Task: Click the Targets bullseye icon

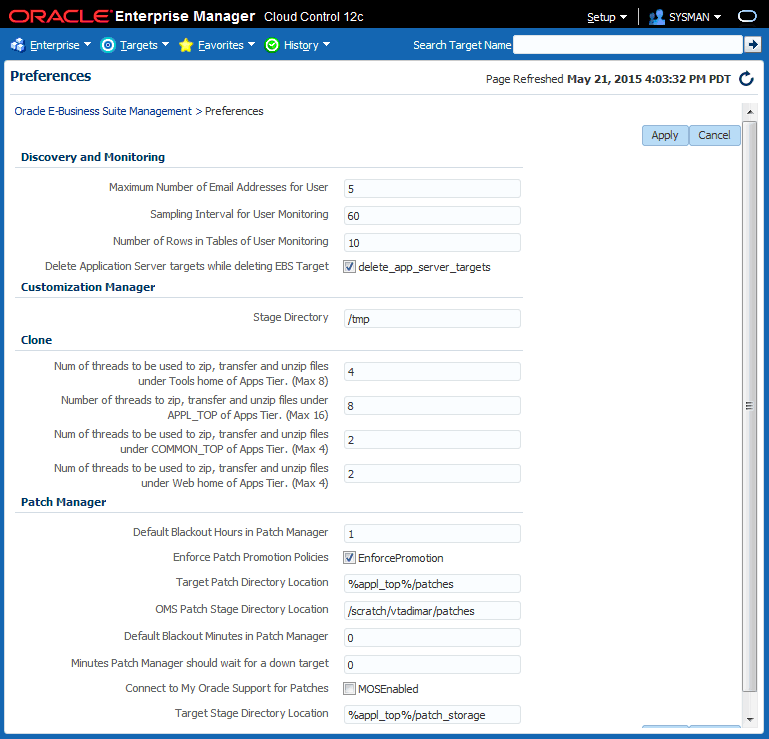Action: click(107, 45)
